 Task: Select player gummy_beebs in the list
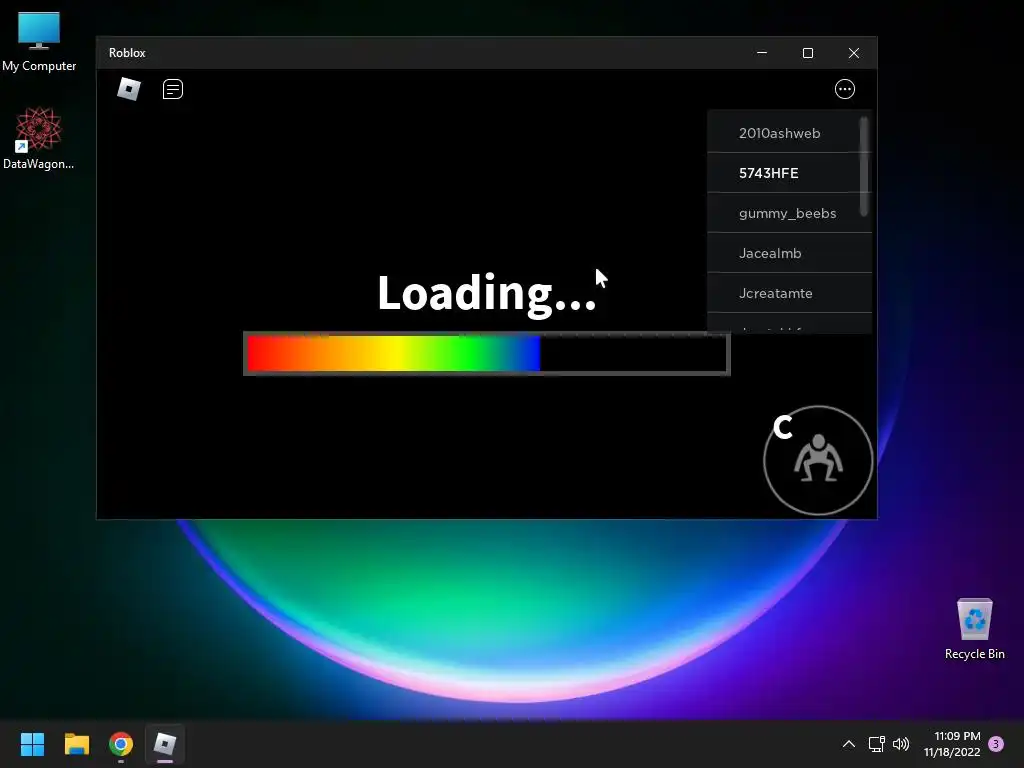tap(790, 214)
